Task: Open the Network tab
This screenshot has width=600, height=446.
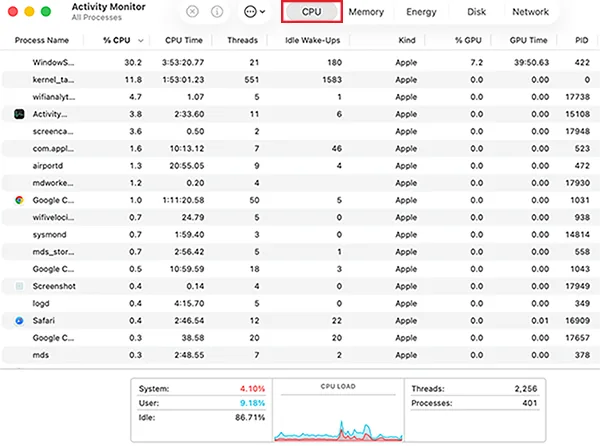Action: (x=530, y=12)
